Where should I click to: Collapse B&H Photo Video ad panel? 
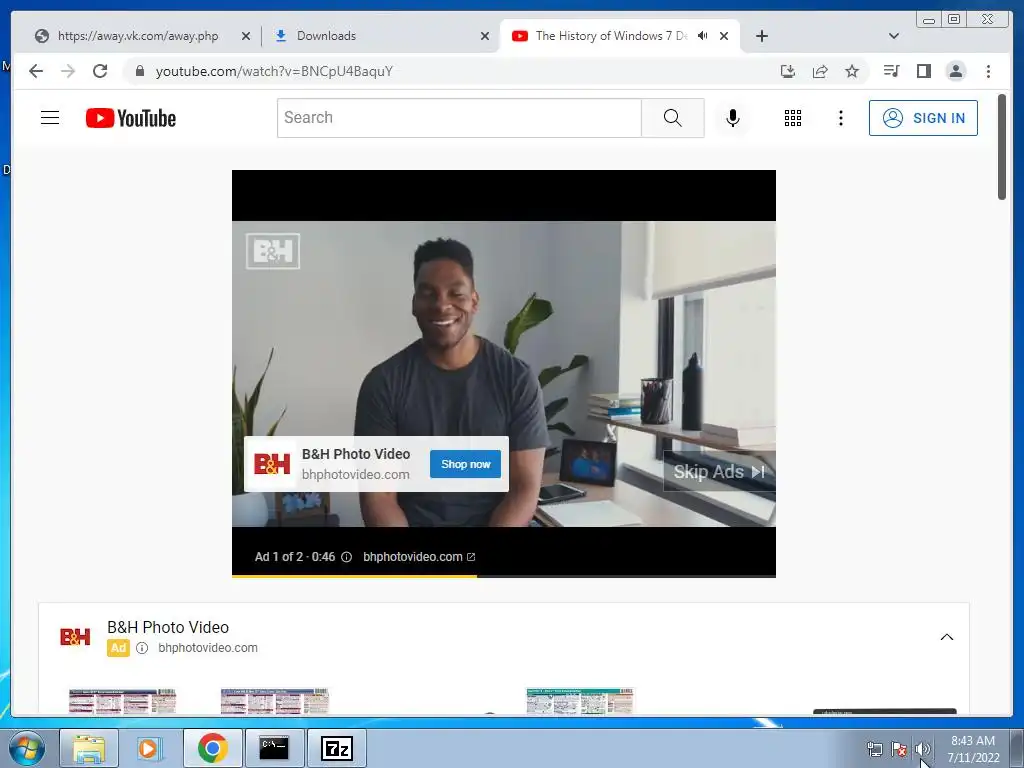947,637
